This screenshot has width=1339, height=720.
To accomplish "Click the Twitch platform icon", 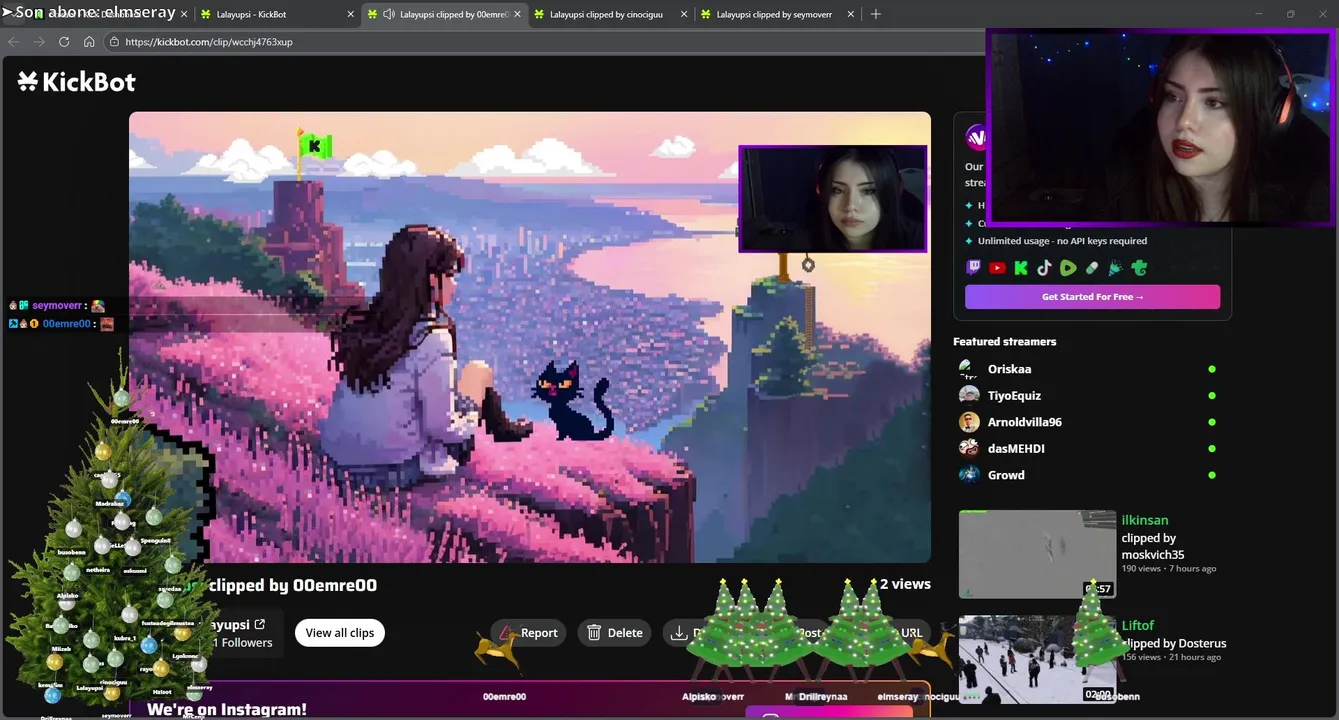I will point(974,268).
